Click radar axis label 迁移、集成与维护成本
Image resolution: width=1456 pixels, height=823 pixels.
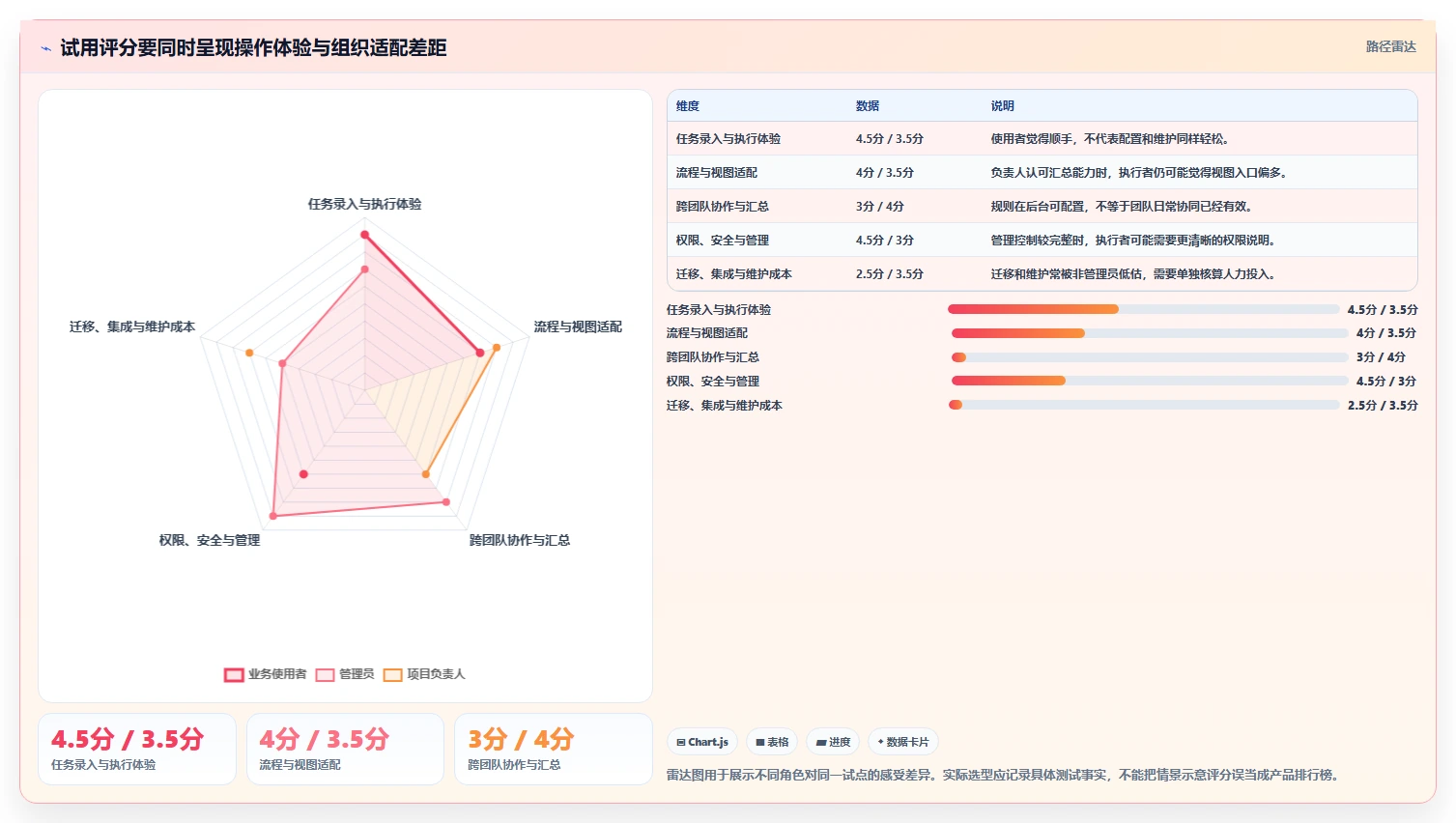[132, 326]
